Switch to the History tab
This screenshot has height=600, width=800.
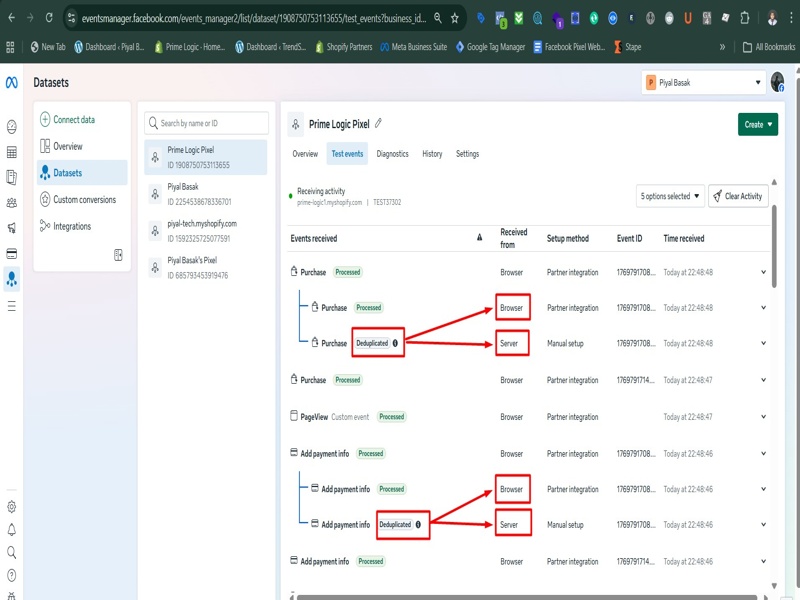[x=432, y=154]
